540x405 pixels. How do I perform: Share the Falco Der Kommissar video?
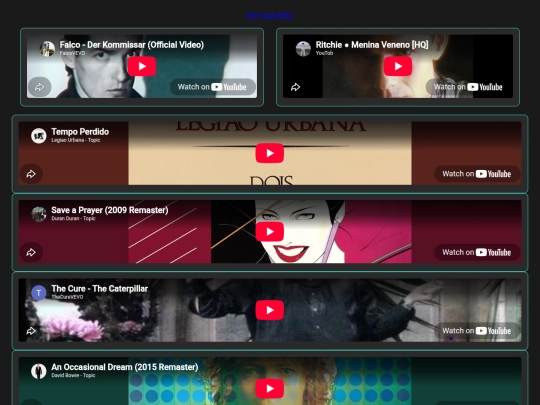coord(40,87)
